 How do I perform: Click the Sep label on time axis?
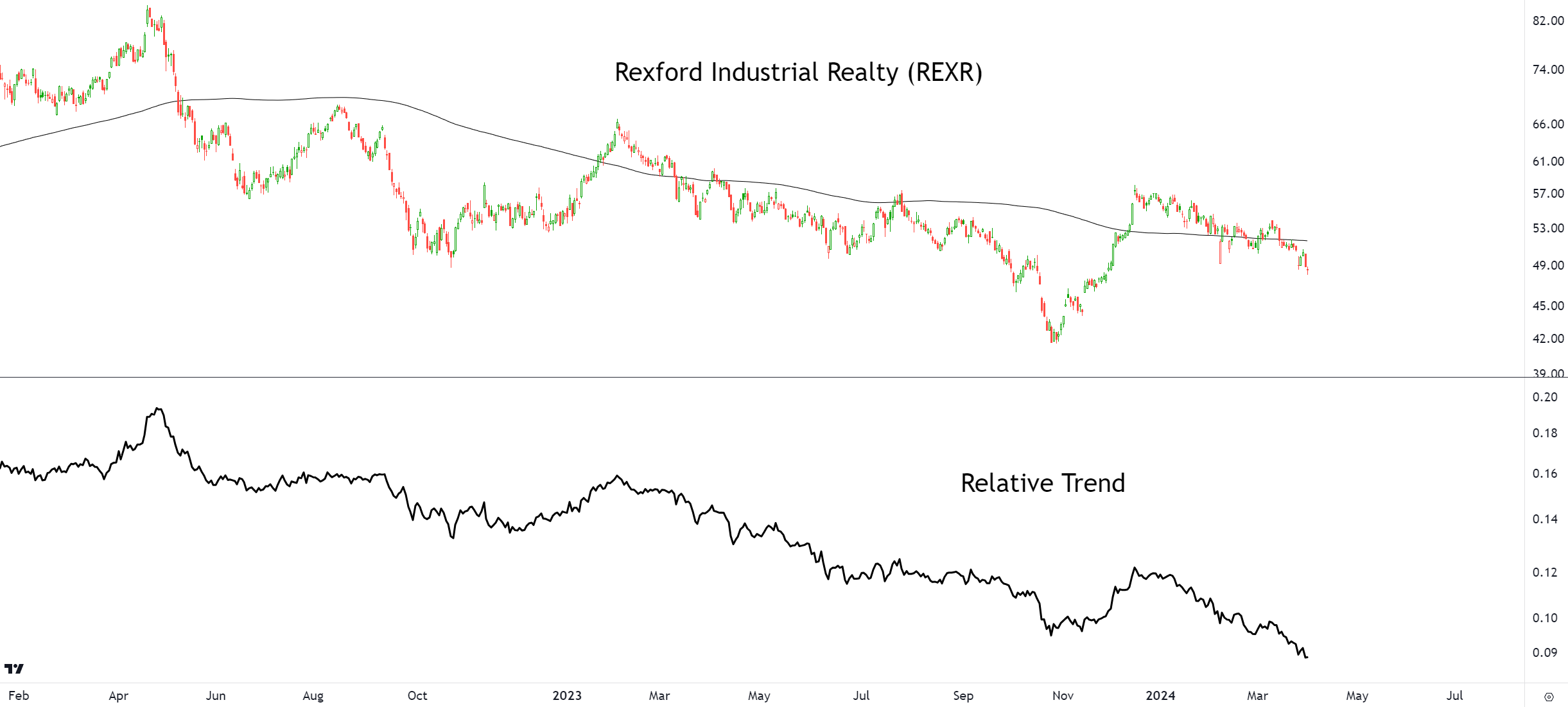963,695
